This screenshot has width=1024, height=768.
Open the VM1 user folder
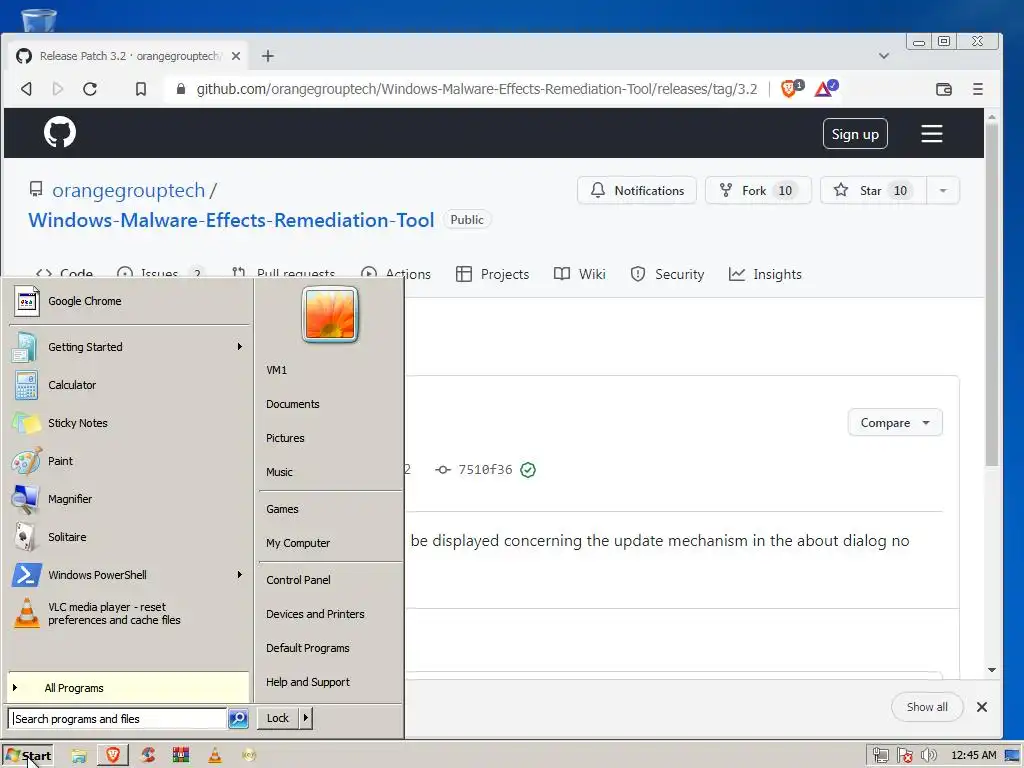pyautogui.click(x=276, y=370)
